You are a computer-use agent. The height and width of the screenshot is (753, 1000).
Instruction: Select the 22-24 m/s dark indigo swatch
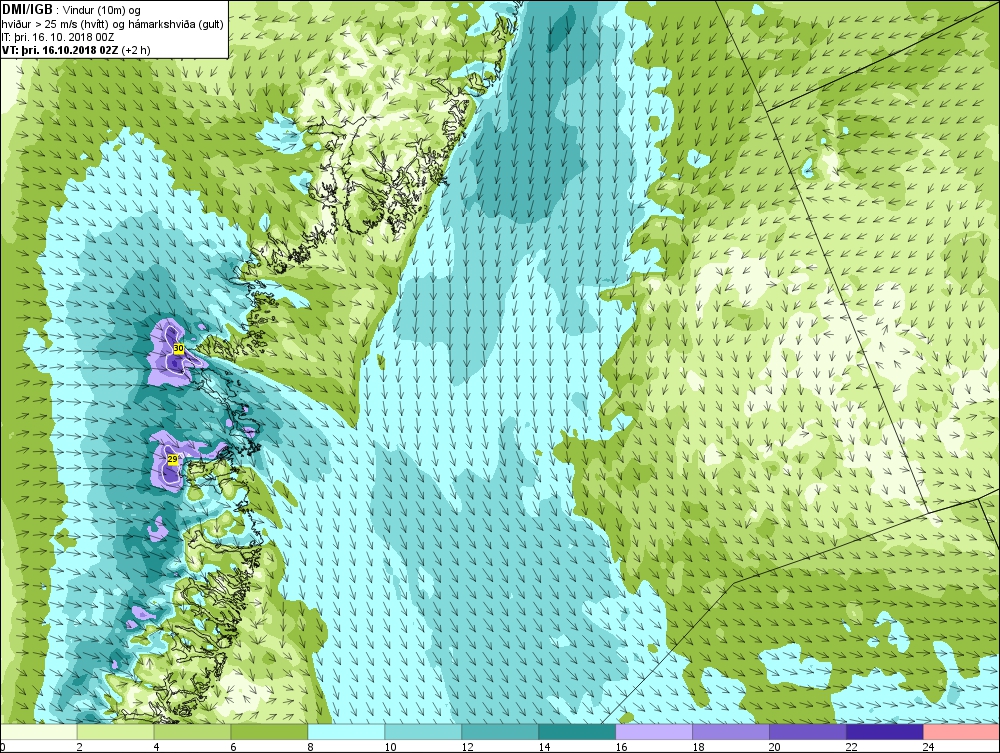point(885,732)
